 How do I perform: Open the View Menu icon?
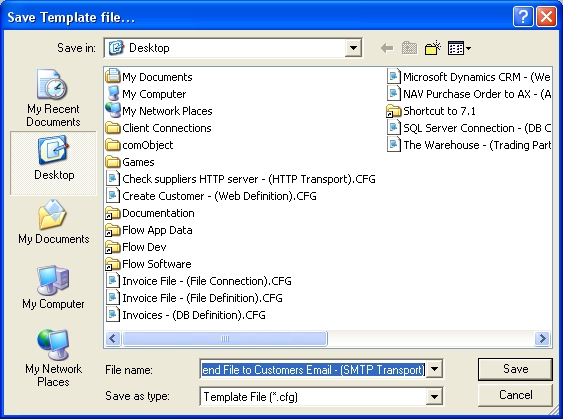pyautogui.click(x=459, y=48)
